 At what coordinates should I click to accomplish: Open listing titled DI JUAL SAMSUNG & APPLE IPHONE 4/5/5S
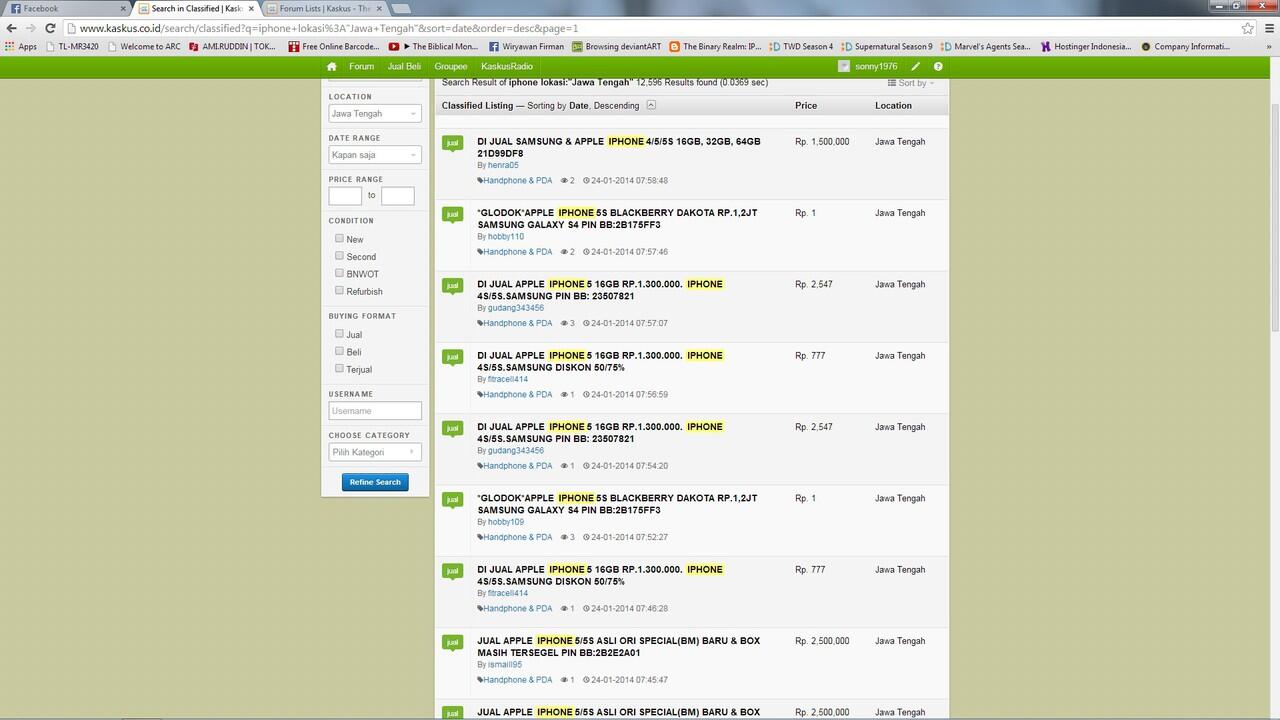click(x=619, y=147)
